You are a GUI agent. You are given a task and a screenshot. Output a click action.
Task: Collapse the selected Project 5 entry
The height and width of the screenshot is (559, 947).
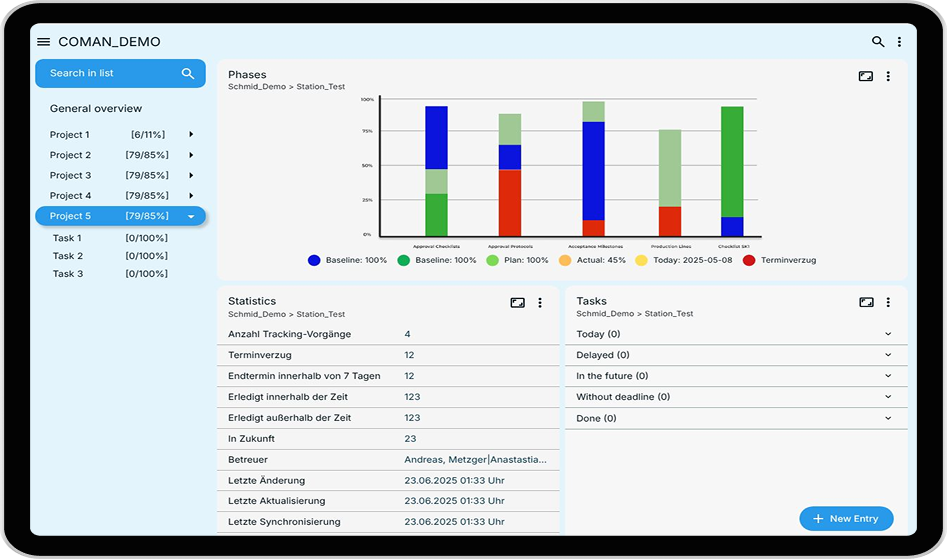pos(191,216)
